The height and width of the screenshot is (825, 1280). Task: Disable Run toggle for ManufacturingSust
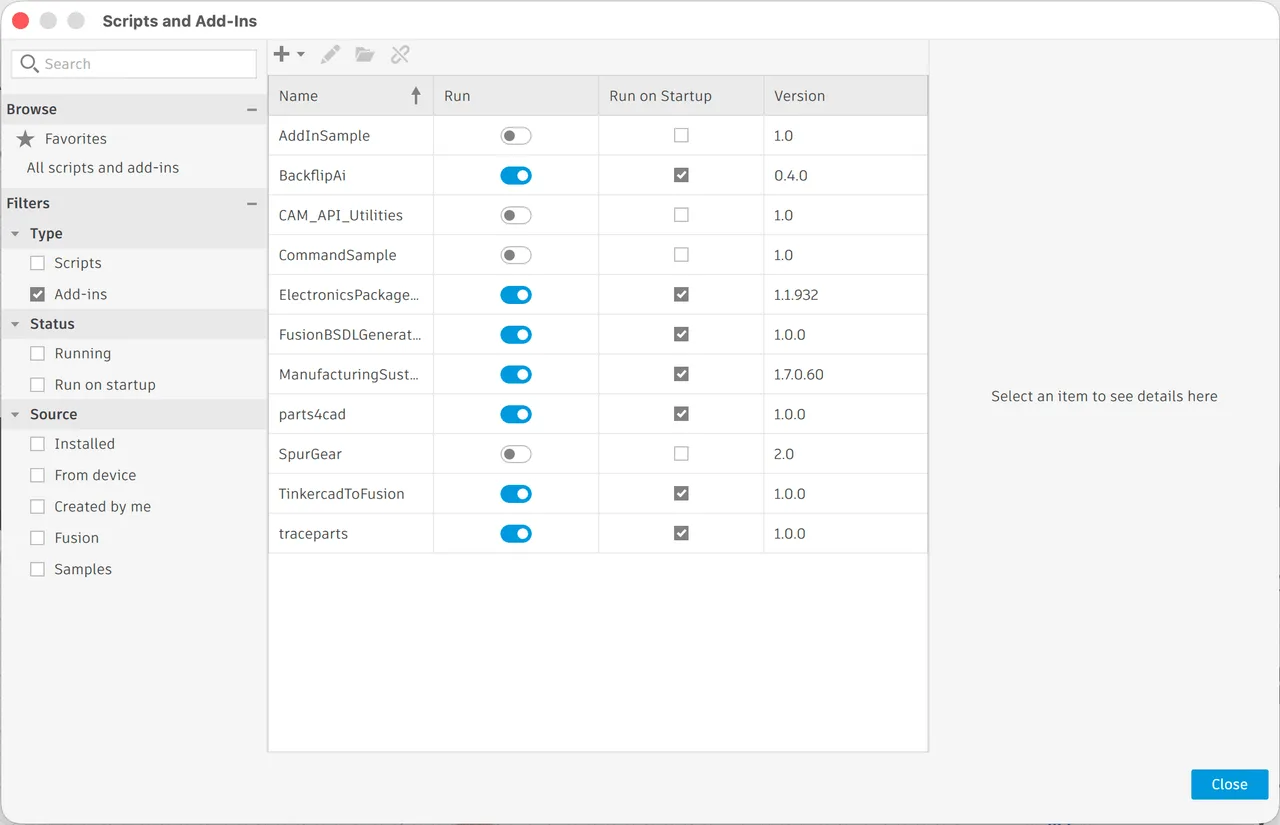pos(516,374)
